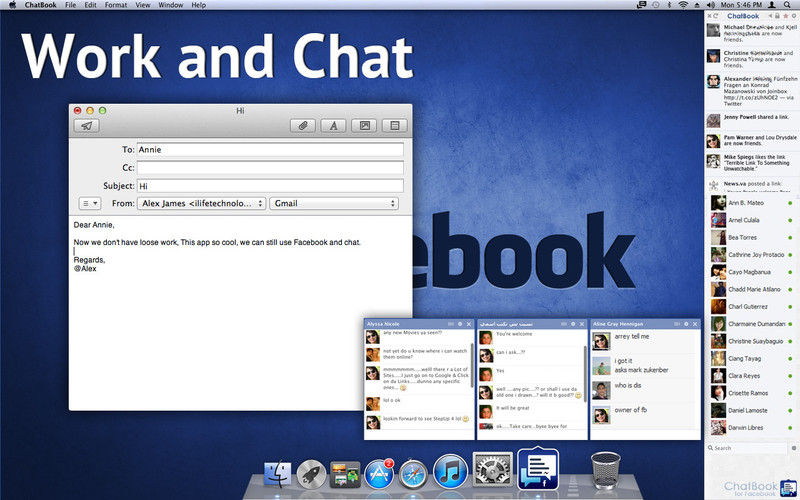Open the Edit menu
The width and height of the screenshot is (800, 500).
pyautogui.click(x=90, y=5)
